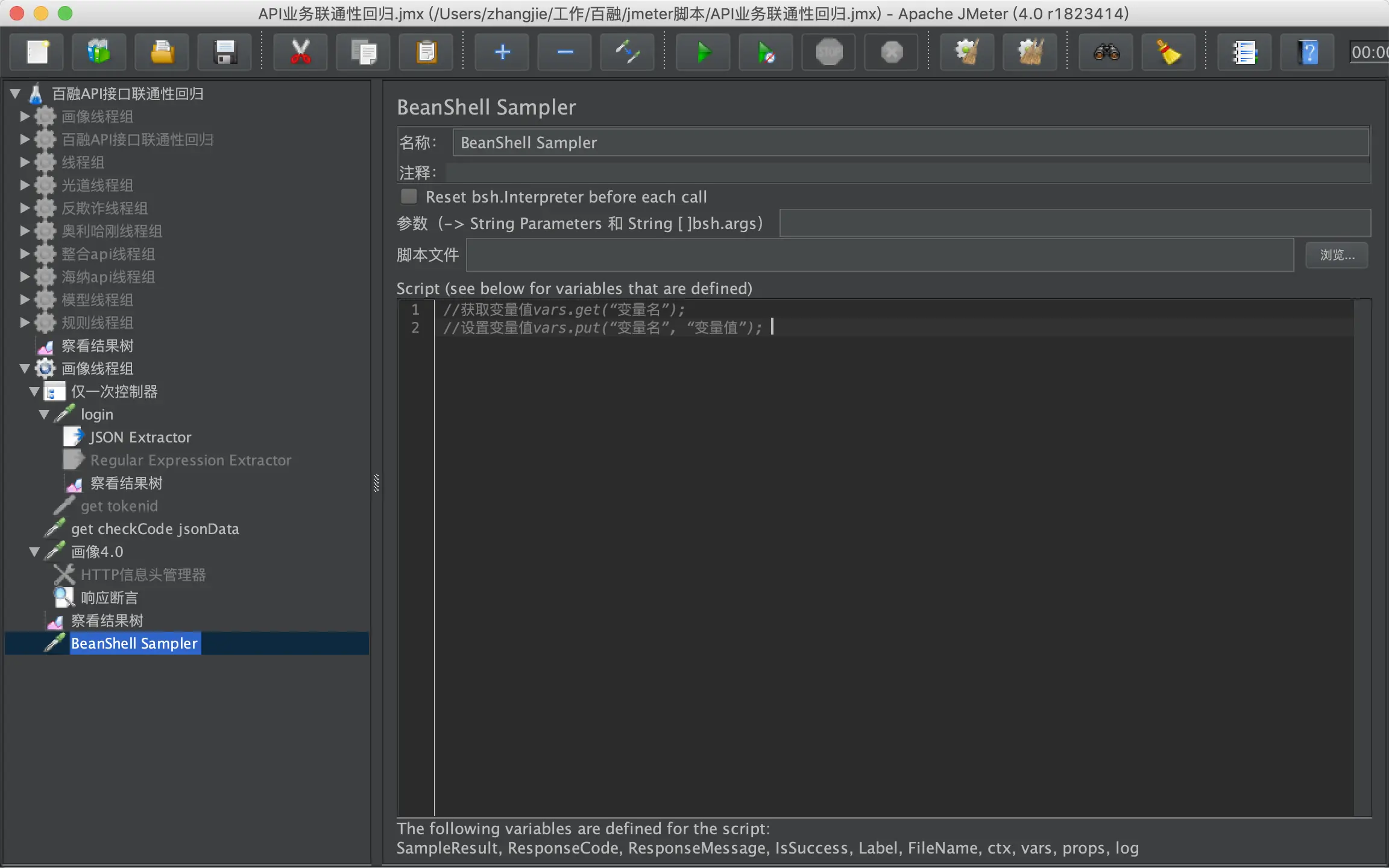
Task: Select get checkCode jsonData sampler
Action: (x=154, y=529)
